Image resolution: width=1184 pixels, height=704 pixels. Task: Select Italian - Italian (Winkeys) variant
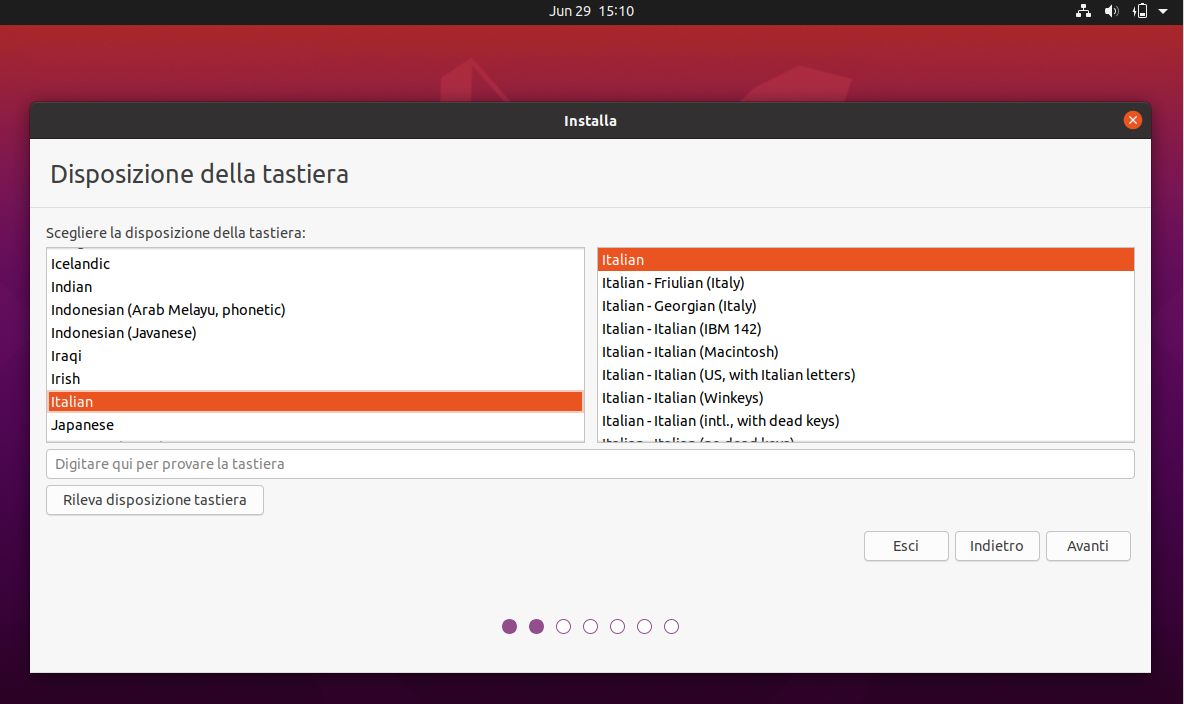(865, 398)
